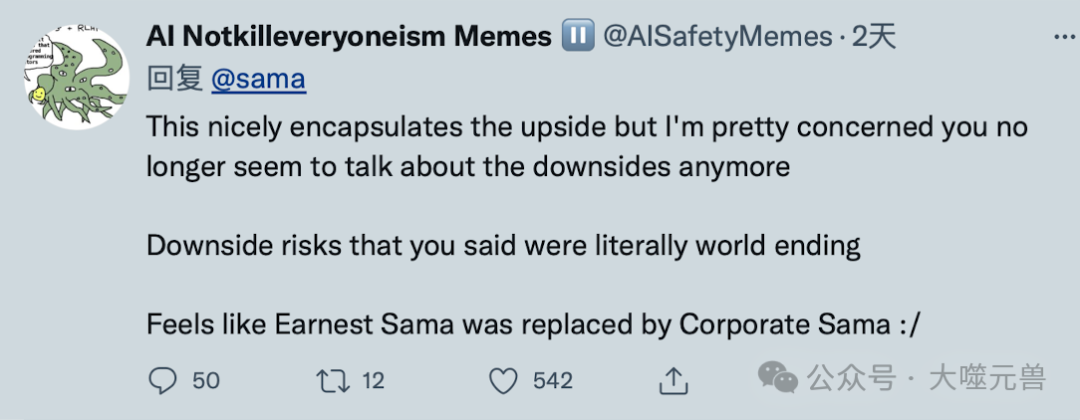This screenshot has width=1080, height=420.
Task: Click the reply speech bubble icon
Action: click(162, 380)
